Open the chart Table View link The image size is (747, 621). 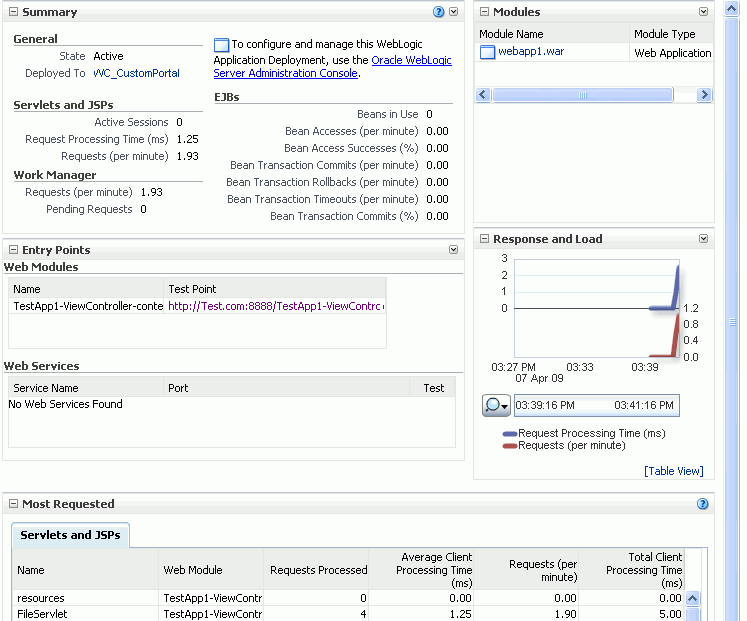tap(673, 471)
